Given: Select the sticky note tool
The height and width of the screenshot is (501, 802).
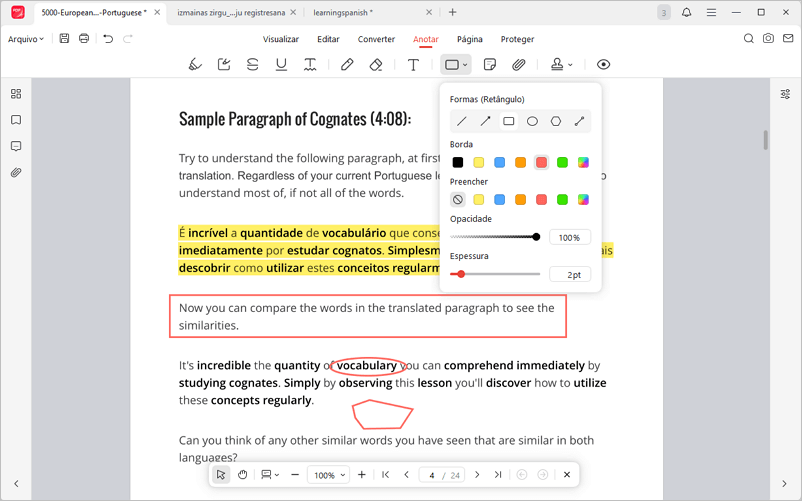Looking at the screenshot, I should point(489,64).
